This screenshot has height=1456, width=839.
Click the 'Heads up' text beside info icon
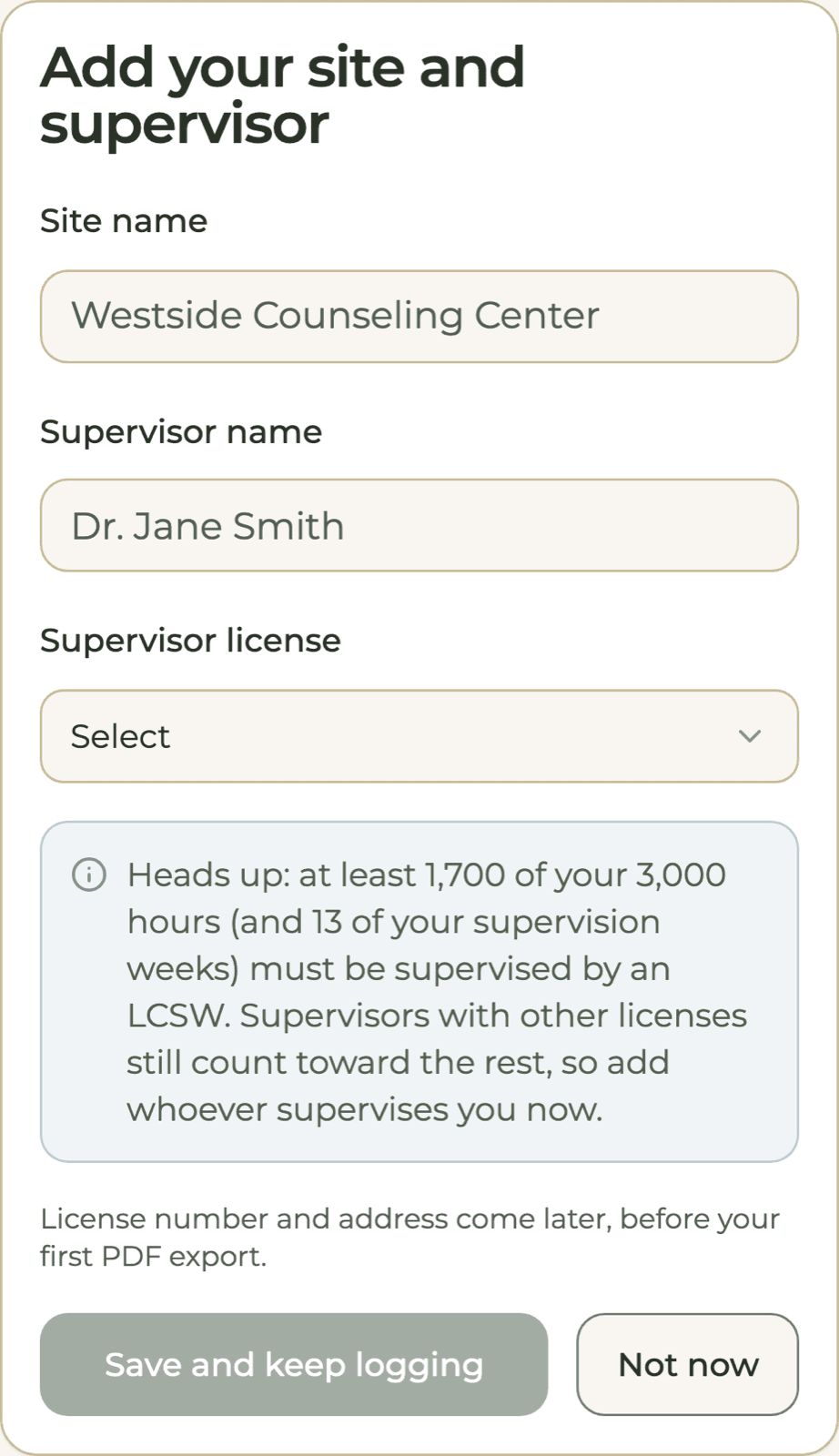coord(207,875)
